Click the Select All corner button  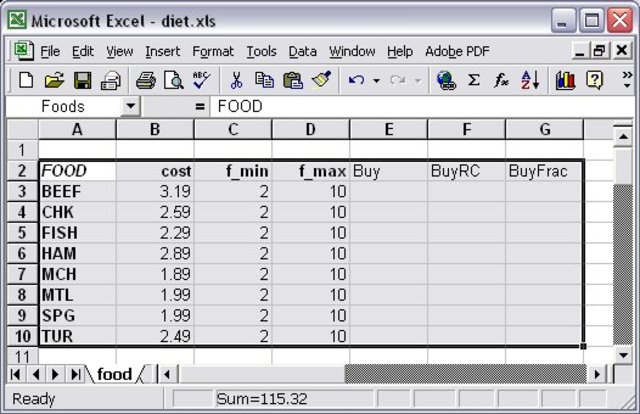[22, 129]
